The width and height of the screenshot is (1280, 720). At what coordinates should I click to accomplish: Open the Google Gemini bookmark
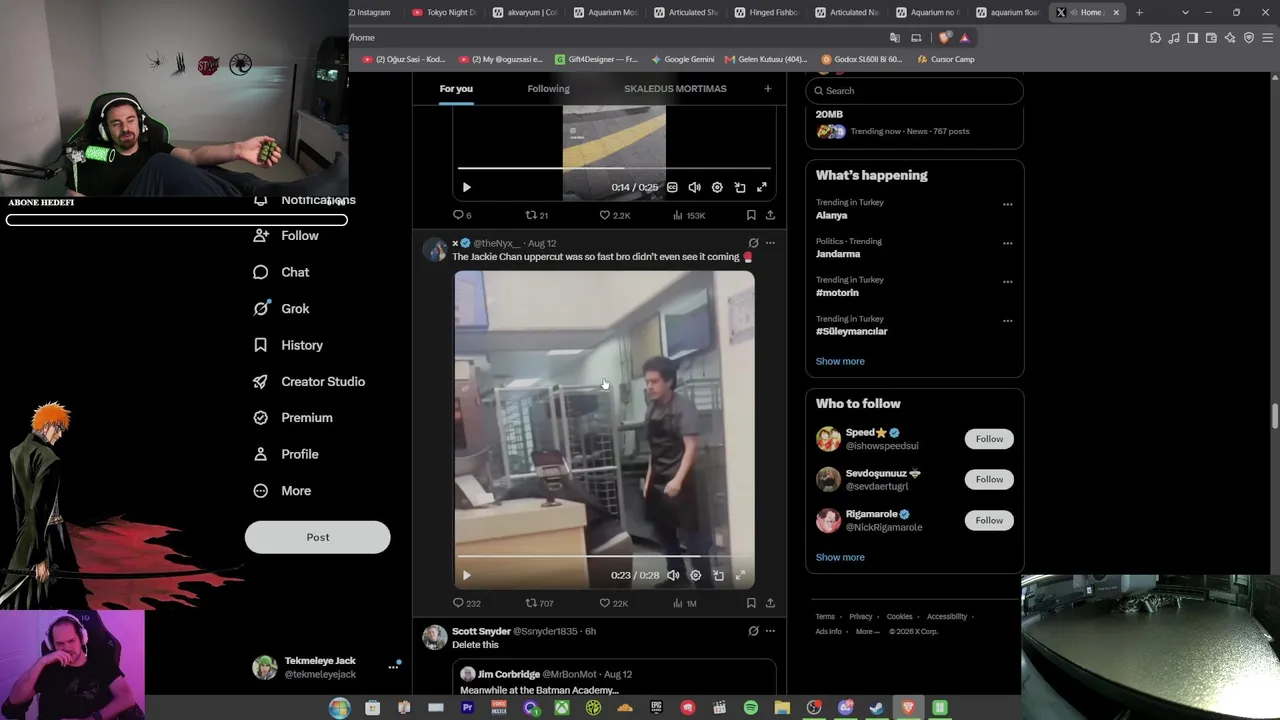[683, 59]
